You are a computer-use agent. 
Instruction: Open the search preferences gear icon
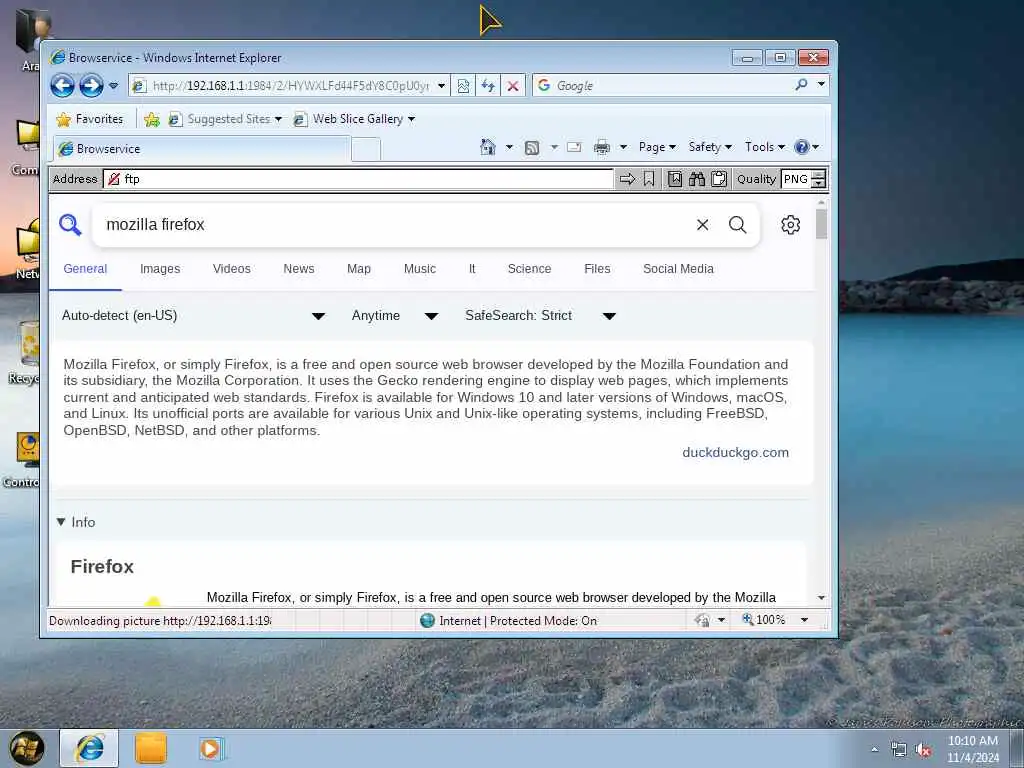(790, 225)
